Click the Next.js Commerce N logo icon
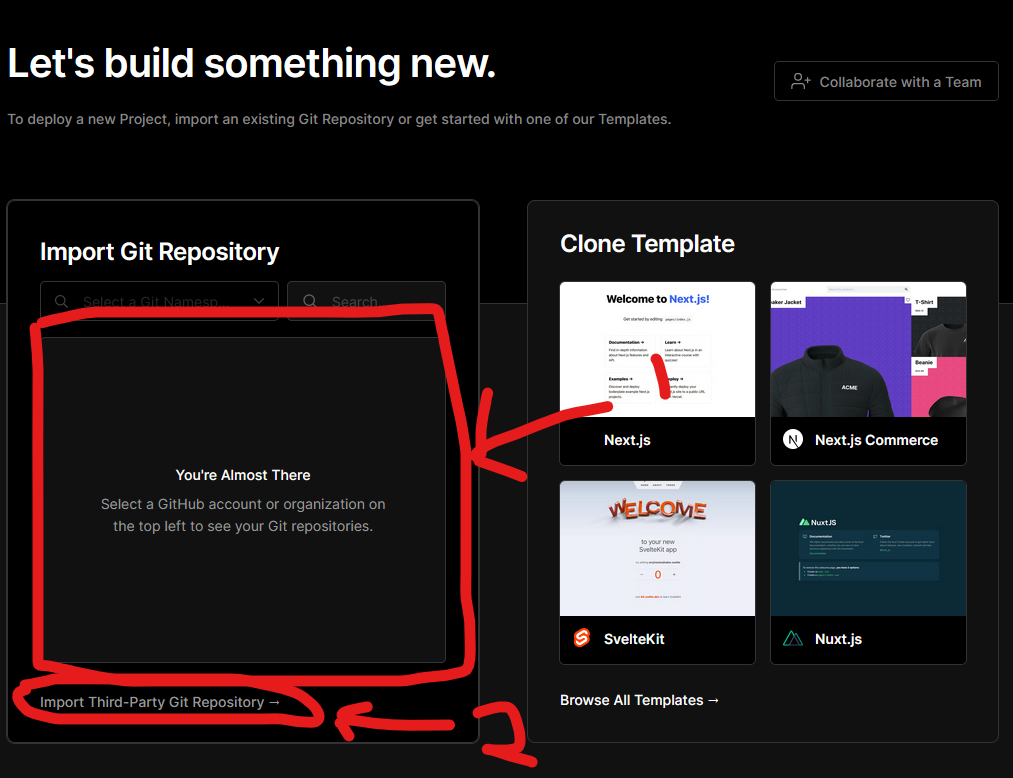The height and width of the screenshot is (778, 1013). point(793,440)
